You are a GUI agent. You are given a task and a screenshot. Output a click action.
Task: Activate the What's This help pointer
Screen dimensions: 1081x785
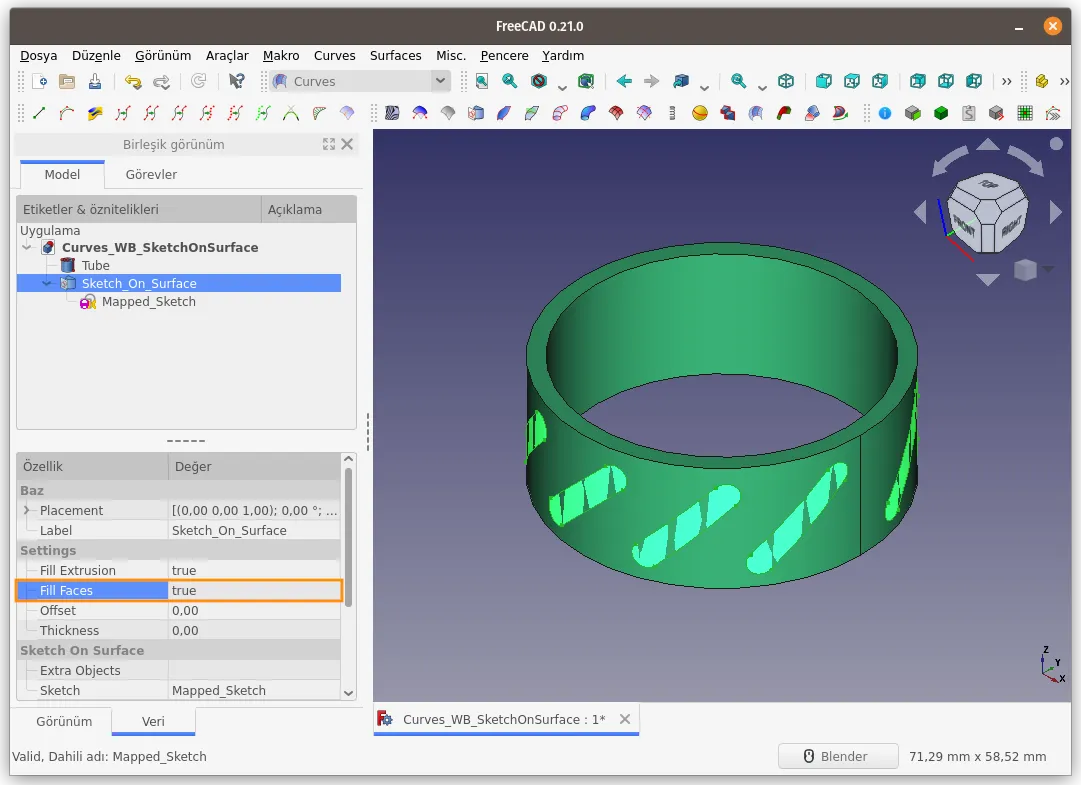coord(236,81)
